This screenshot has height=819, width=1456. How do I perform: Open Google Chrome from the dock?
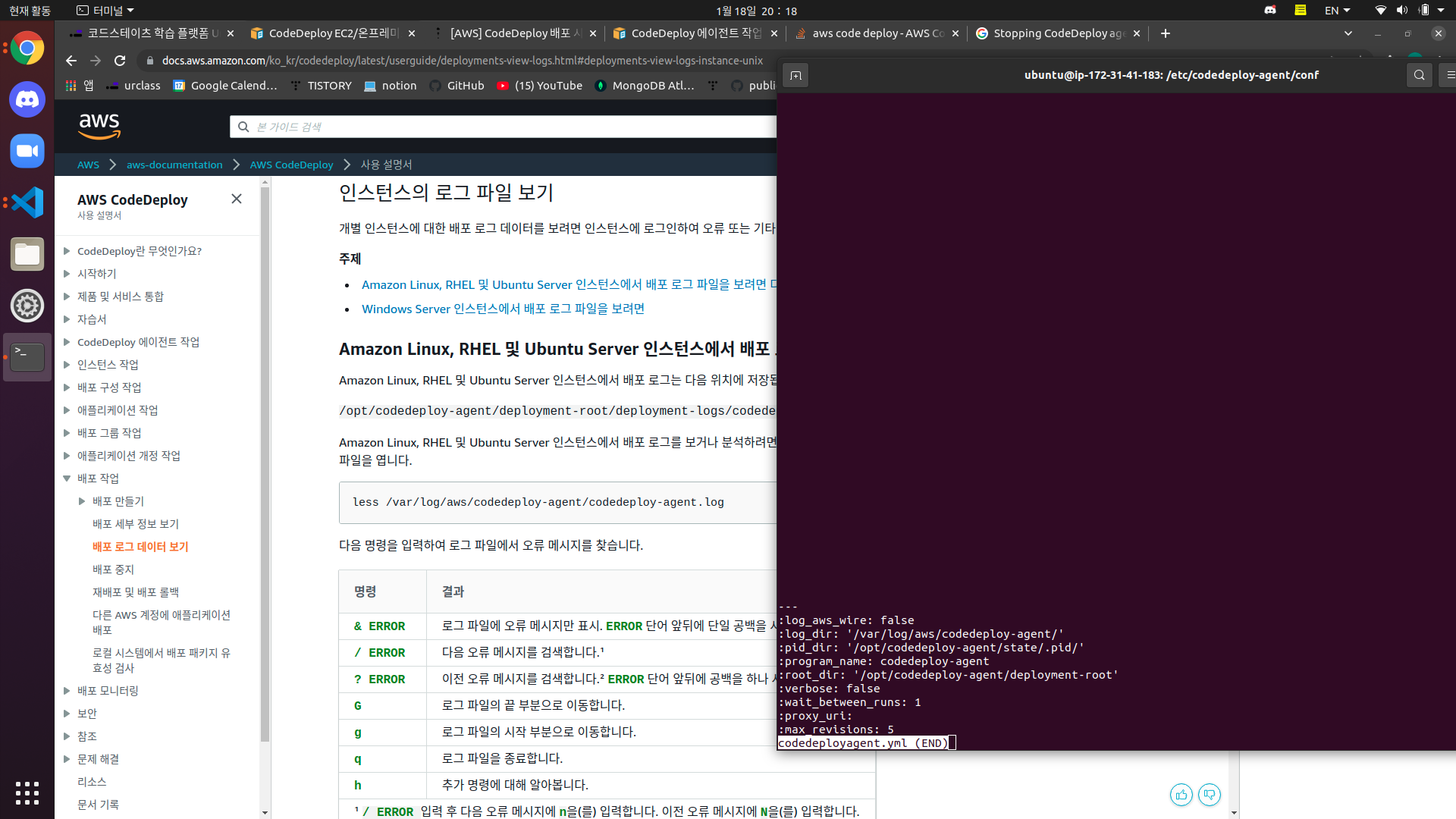click(27, 49)
